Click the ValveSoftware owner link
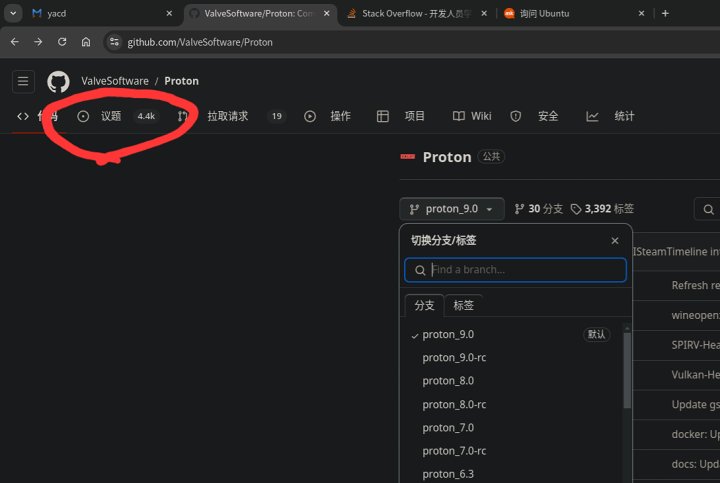 115,81
